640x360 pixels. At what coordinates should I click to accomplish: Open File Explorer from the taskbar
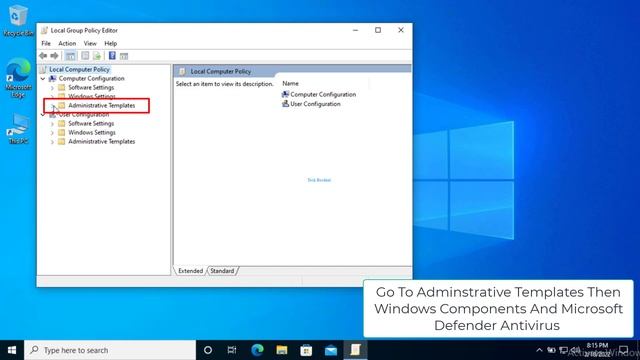[x=282, y=350]
